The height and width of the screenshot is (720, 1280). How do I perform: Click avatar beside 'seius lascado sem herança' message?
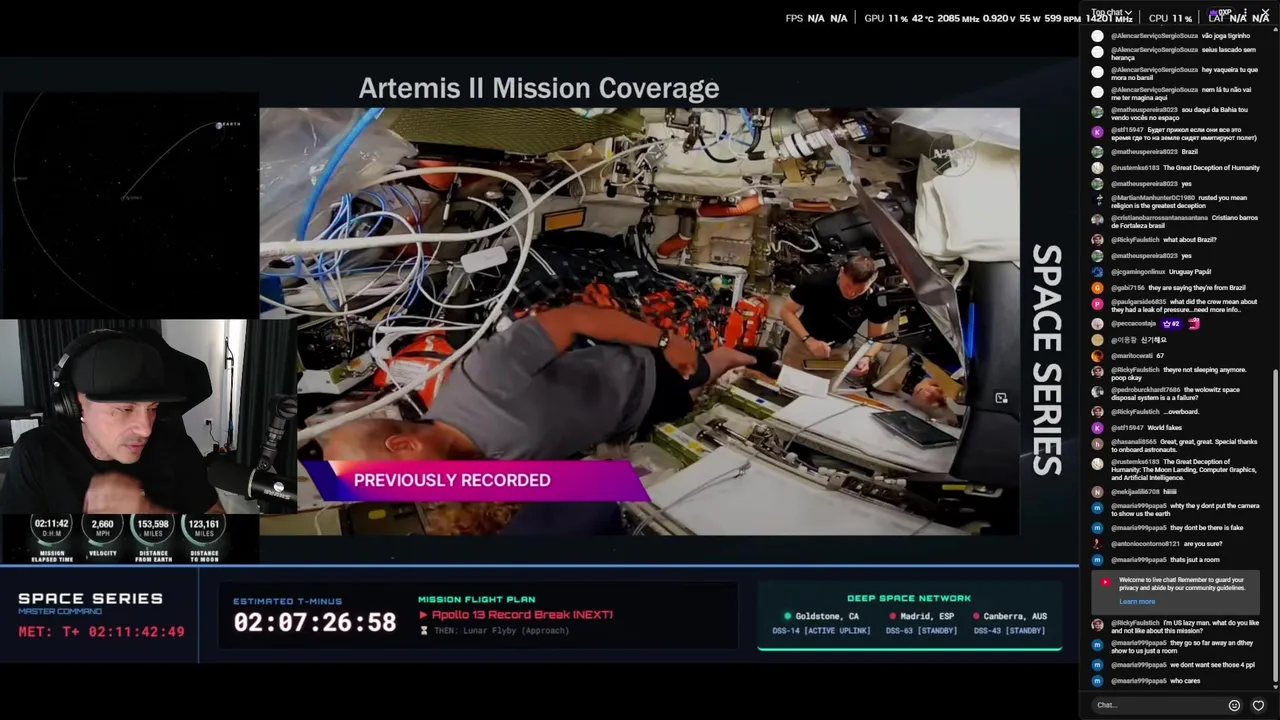click(x=1097, y=52)
